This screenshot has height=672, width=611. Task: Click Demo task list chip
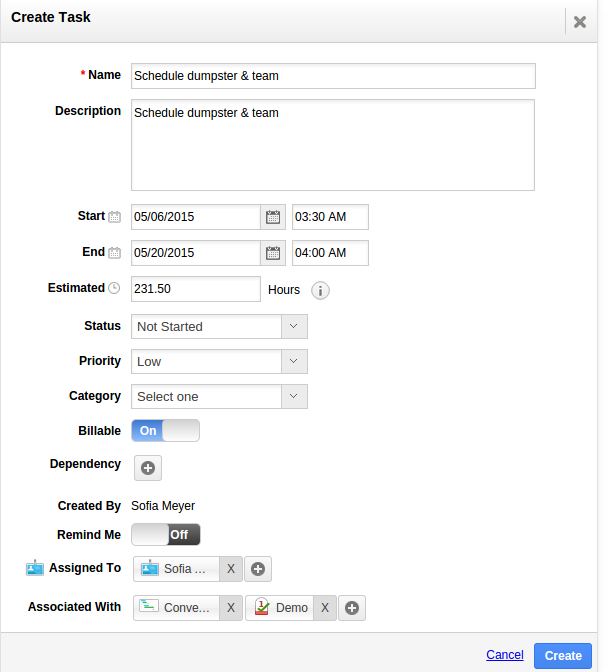pos(279,608)
